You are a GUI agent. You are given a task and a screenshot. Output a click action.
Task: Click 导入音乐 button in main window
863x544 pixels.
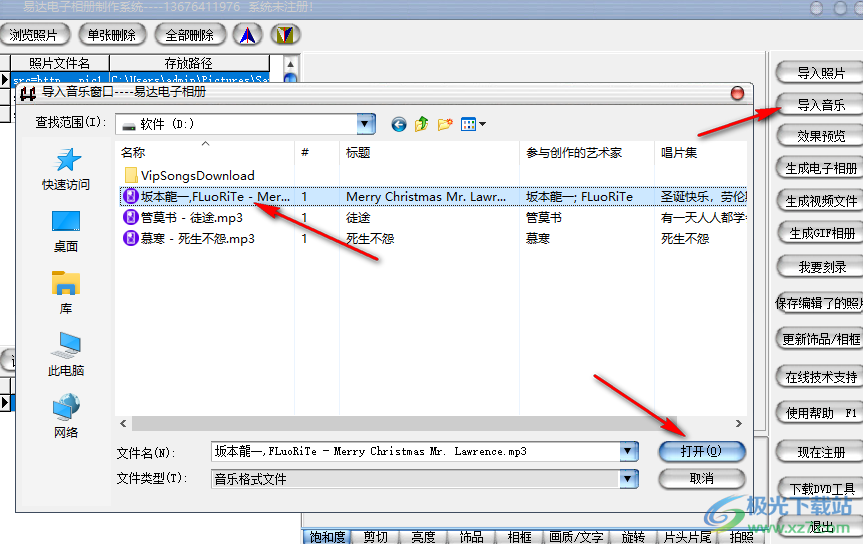(x=820, y=105)
